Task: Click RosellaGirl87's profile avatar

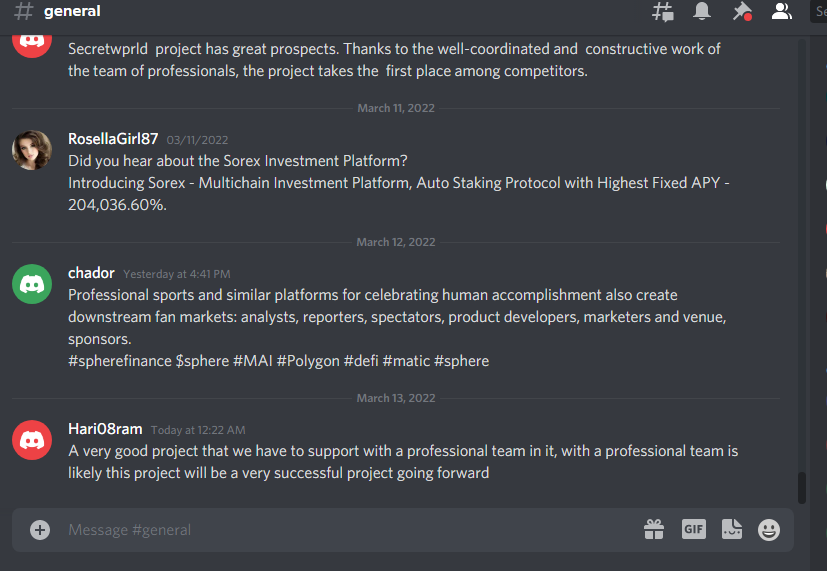Action: point(32,150)
